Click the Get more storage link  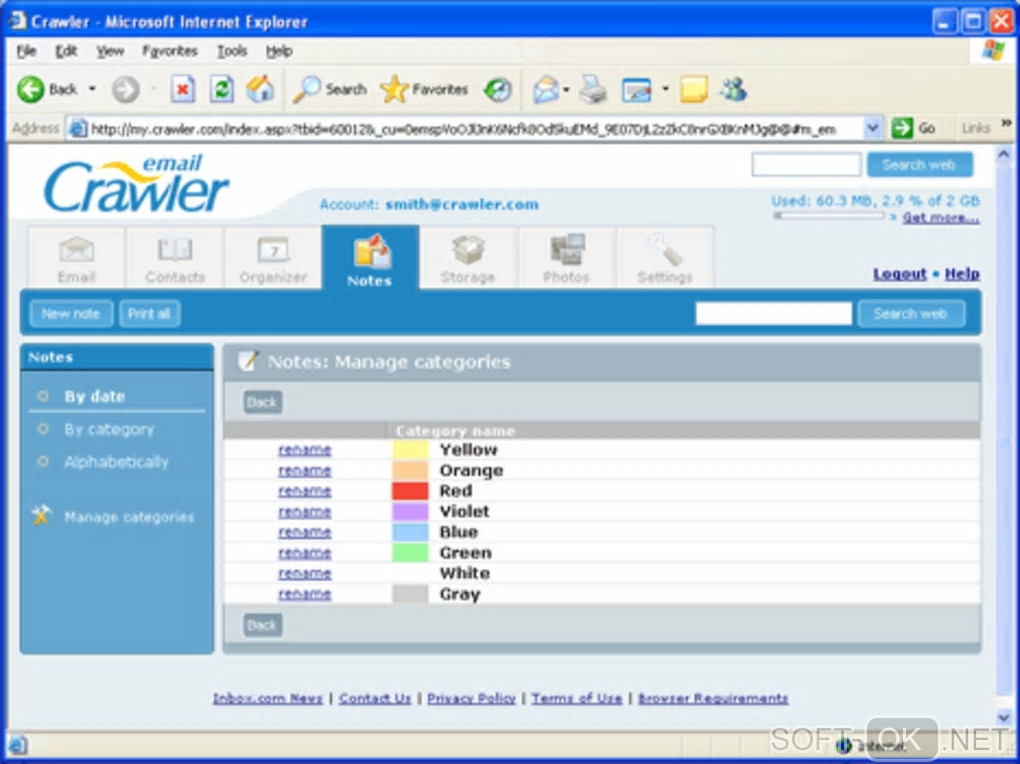(941, 217)
